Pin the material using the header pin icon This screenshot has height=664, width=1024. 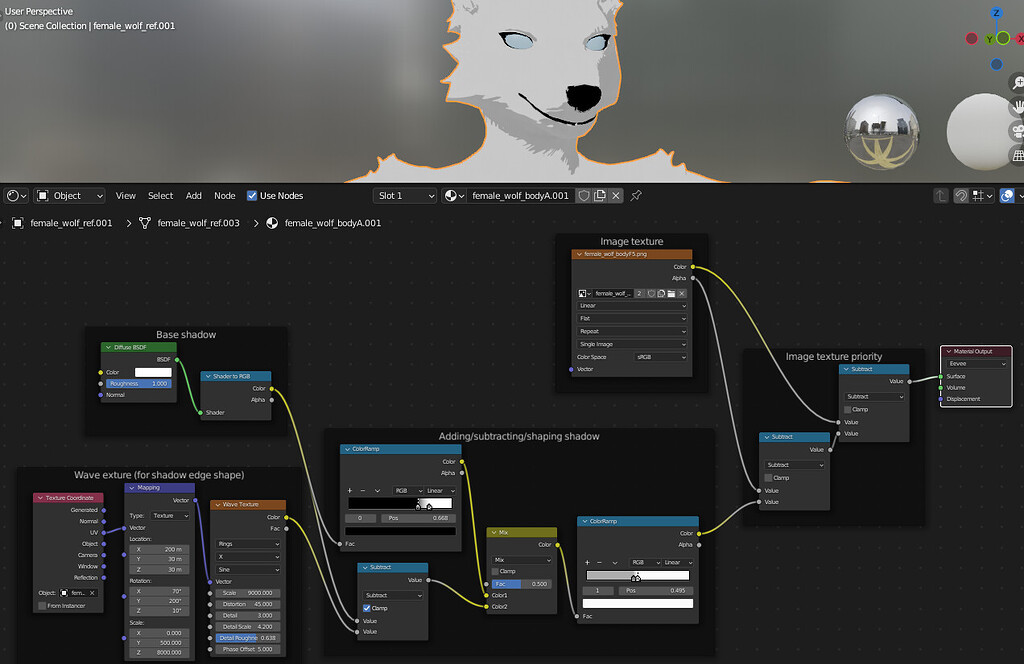click(x=636, y=195)
